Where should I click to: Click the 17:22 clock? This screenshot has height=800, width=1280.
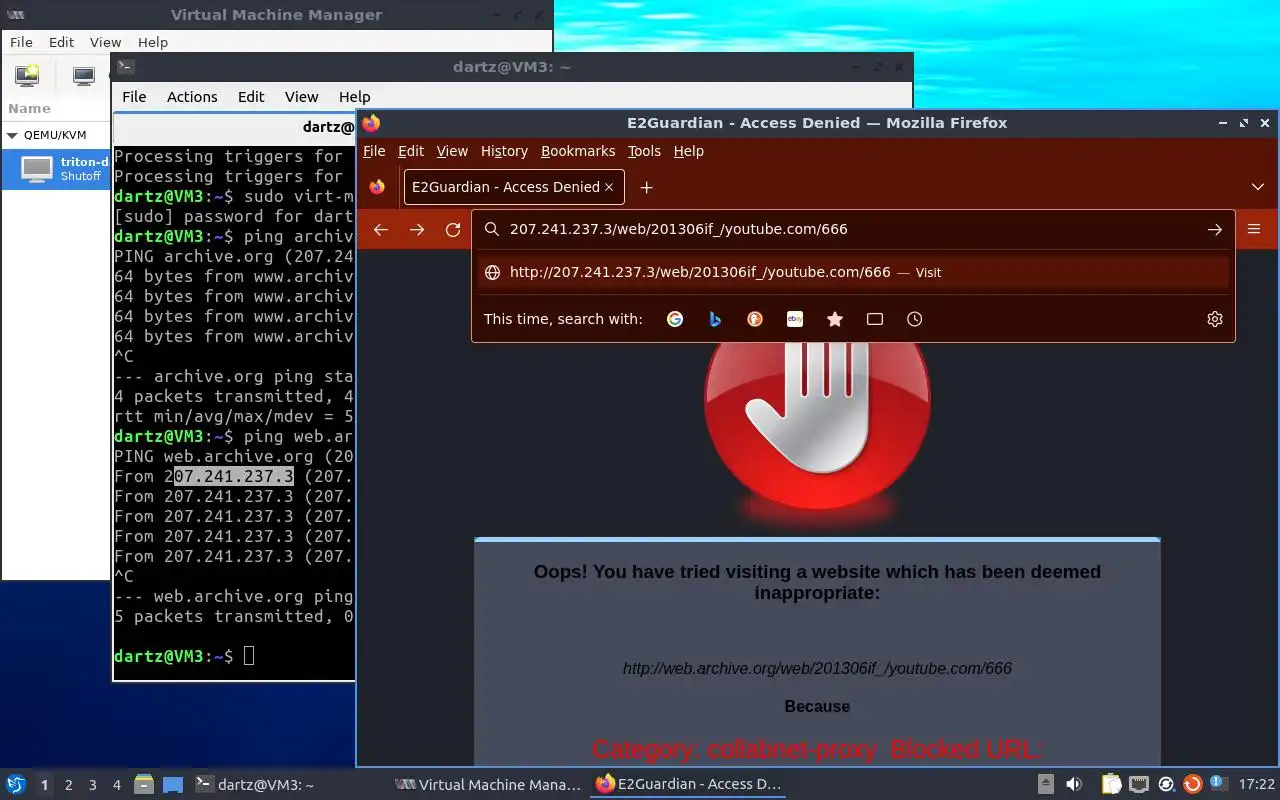pos(1256,785)
